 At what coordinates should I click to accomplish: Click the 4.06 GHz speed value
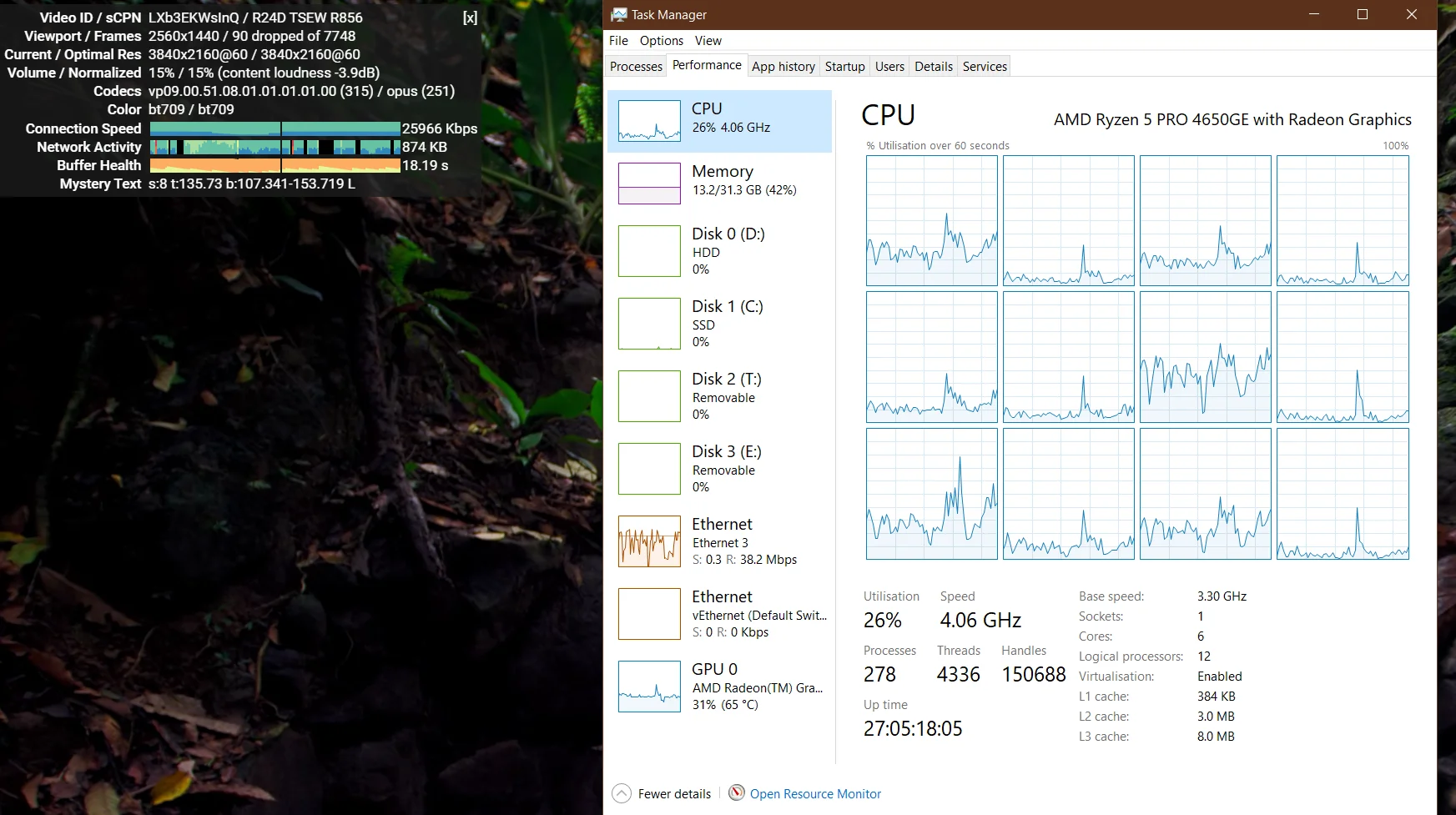click(x=980, y=620)
